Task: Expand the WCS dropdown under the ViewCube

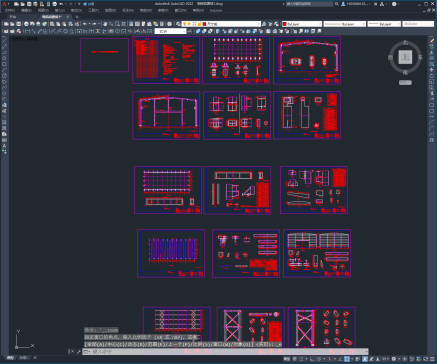Action: point(405,82)
